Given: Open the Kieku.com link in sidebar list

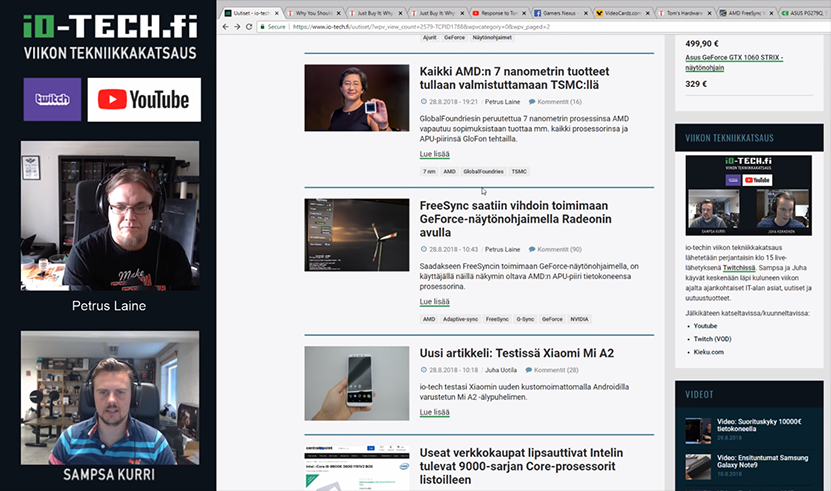Looking at the screenshot, I should click(x=711, y=352).
